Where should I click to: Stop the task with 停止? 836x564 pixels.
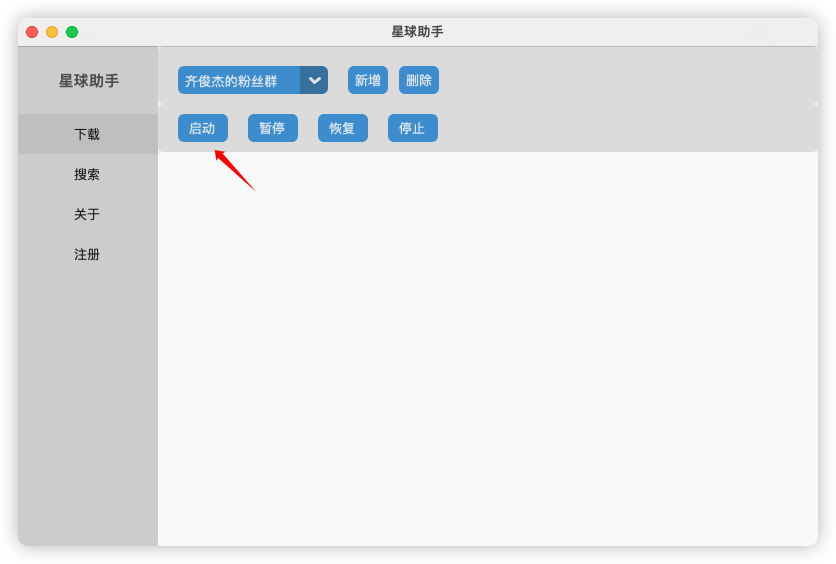tap(413, 128)
